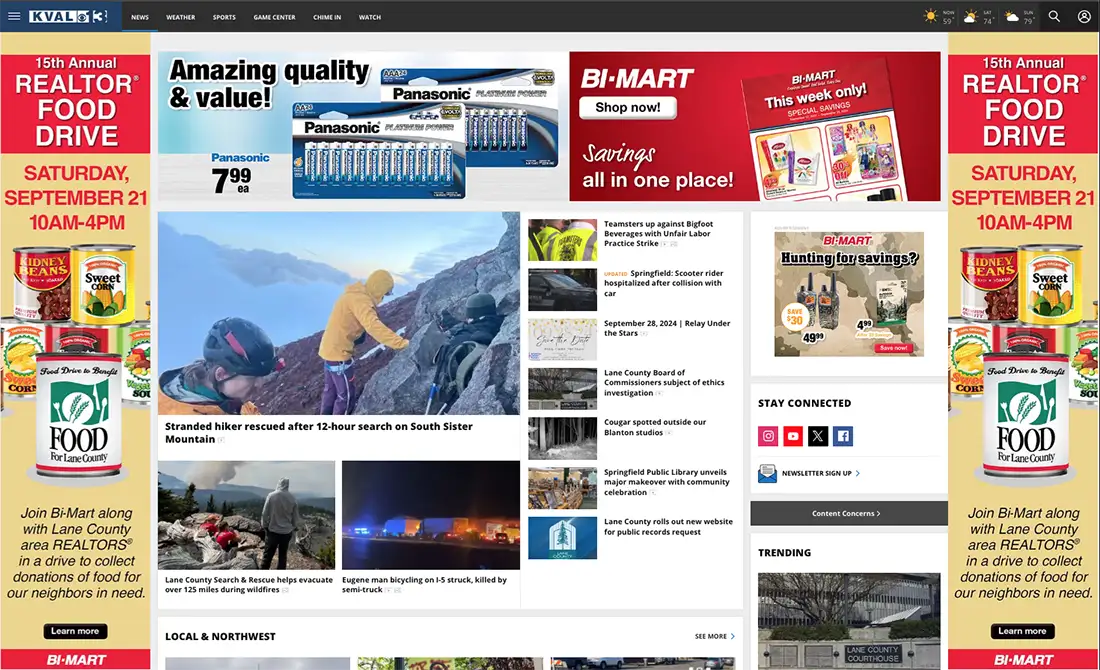
Task: Click the library interior thumbnail
Action: coord(563,488)
